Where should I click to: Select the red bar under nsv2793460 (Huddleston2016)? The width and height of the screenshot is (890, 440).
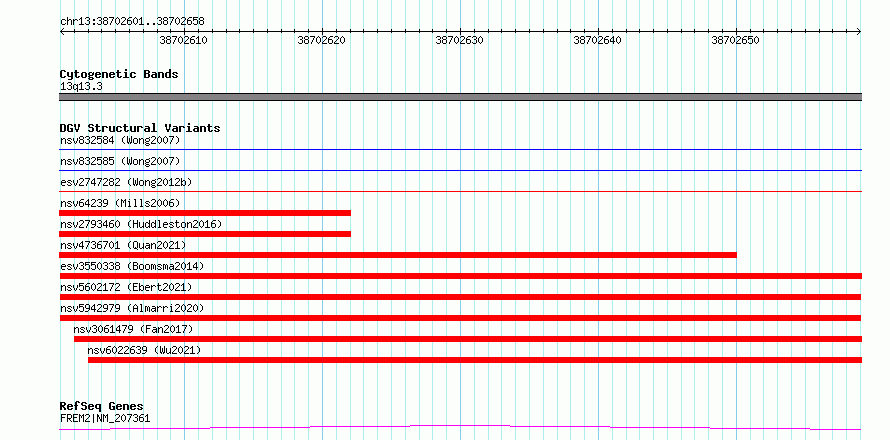click(205, 234)
